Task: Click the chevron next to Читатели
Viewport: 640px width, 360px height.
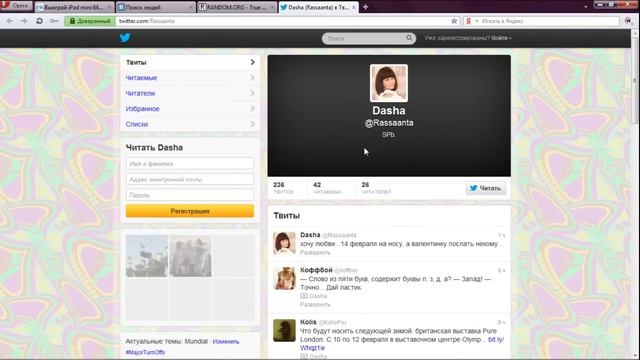Action: 252,93
